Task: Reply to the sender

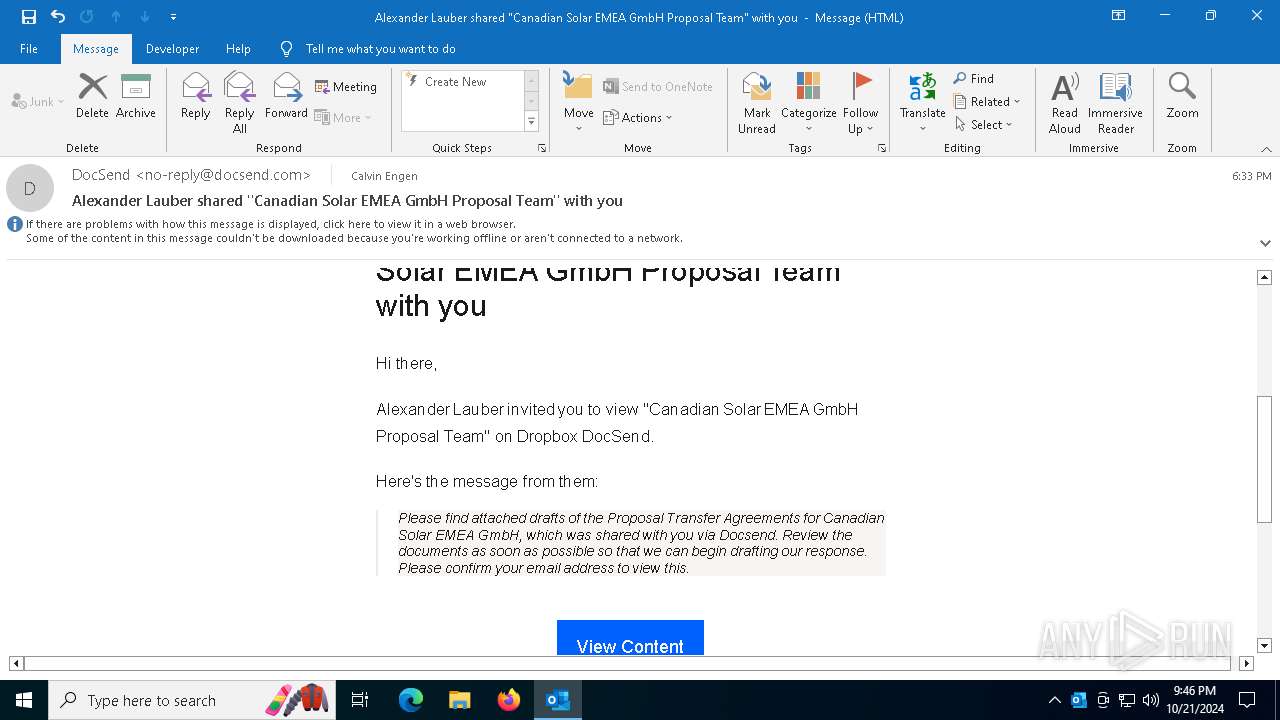Action: (x=196, y=96)
